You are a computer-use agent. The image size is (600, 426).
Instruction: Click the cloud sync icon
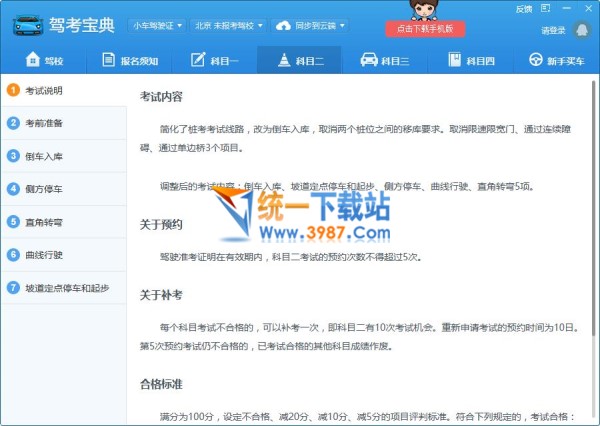[283, 26]
